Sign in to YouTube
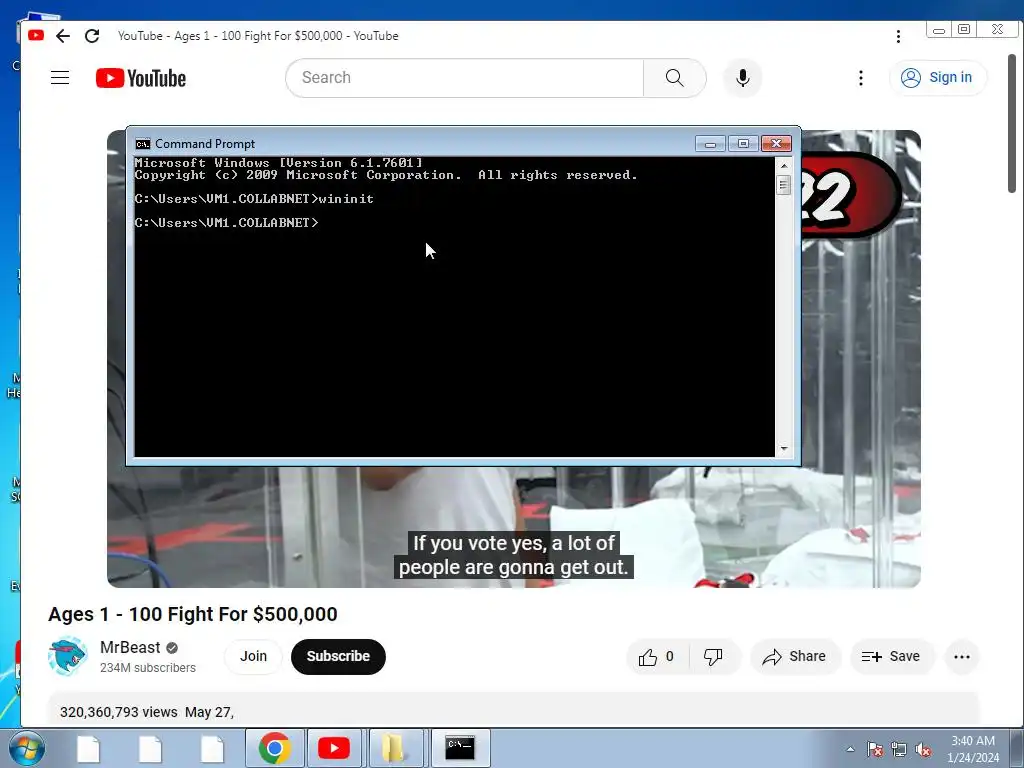Screen dimensions: 1024x768 pos(937,78)
